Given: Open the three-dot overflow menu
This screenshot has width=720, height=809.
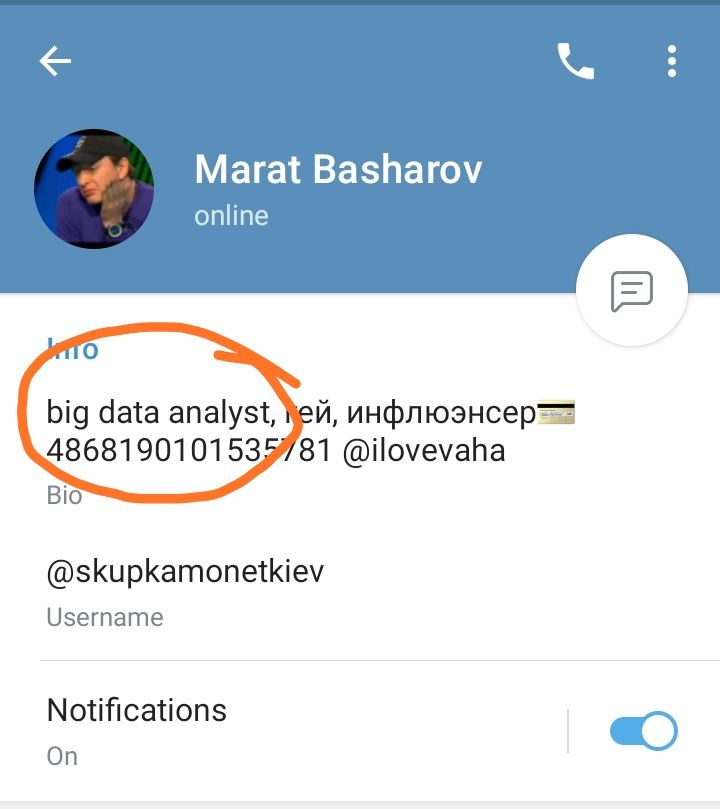Looking at the screenshot, I should coord(672,61).
